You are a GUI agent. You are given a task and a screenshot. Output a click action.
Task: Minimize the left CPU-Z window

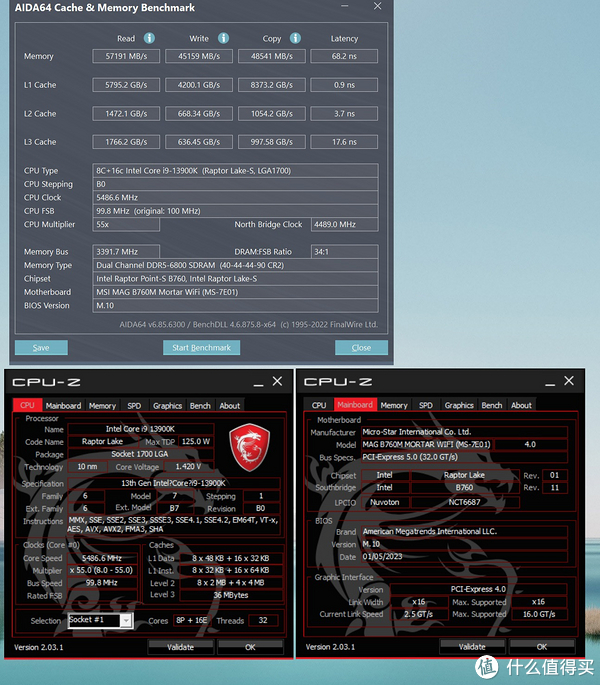point(258,383)
